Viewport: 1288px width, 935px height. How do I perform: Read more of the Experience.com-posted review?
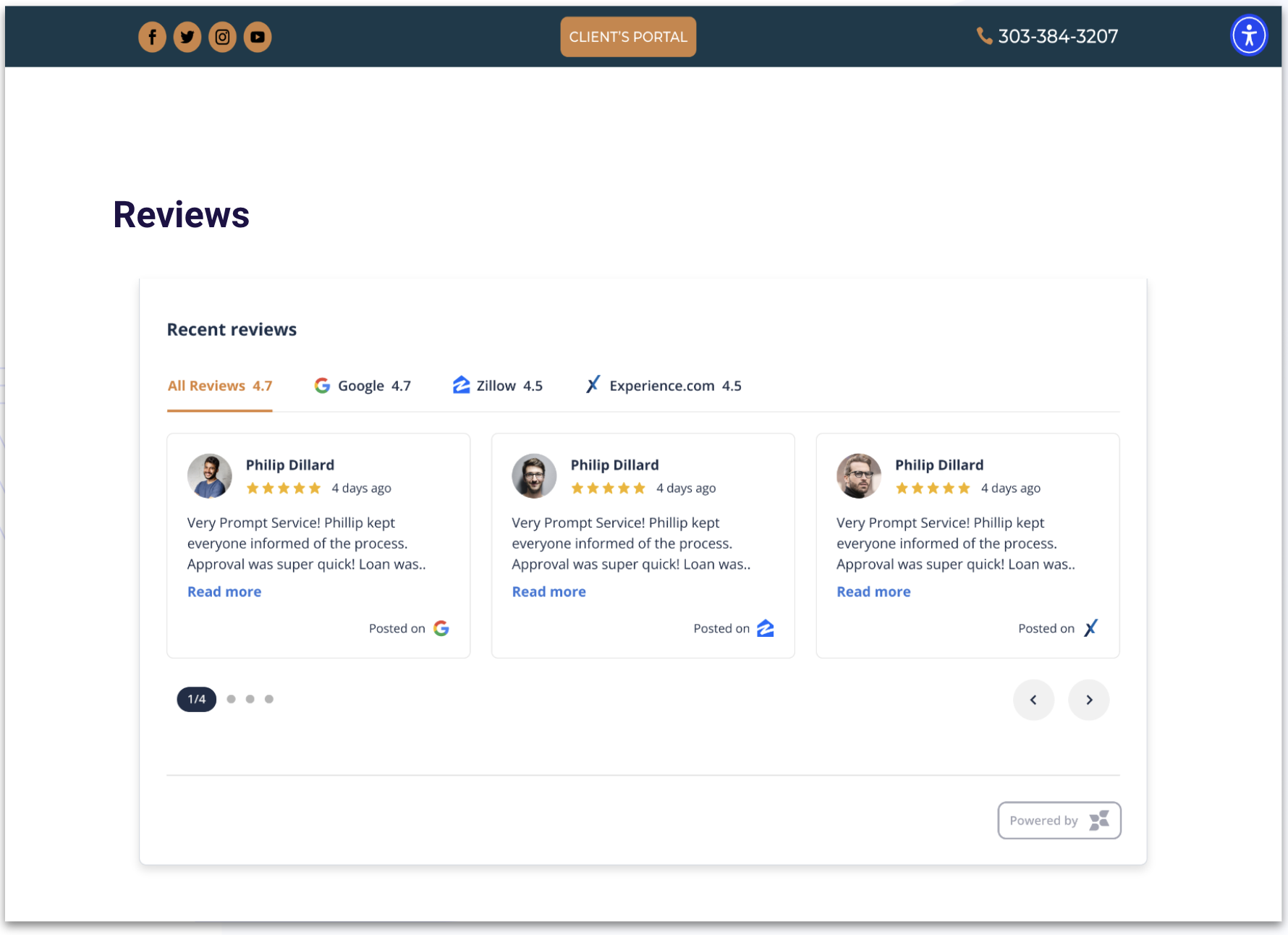[x=873, y=592]
